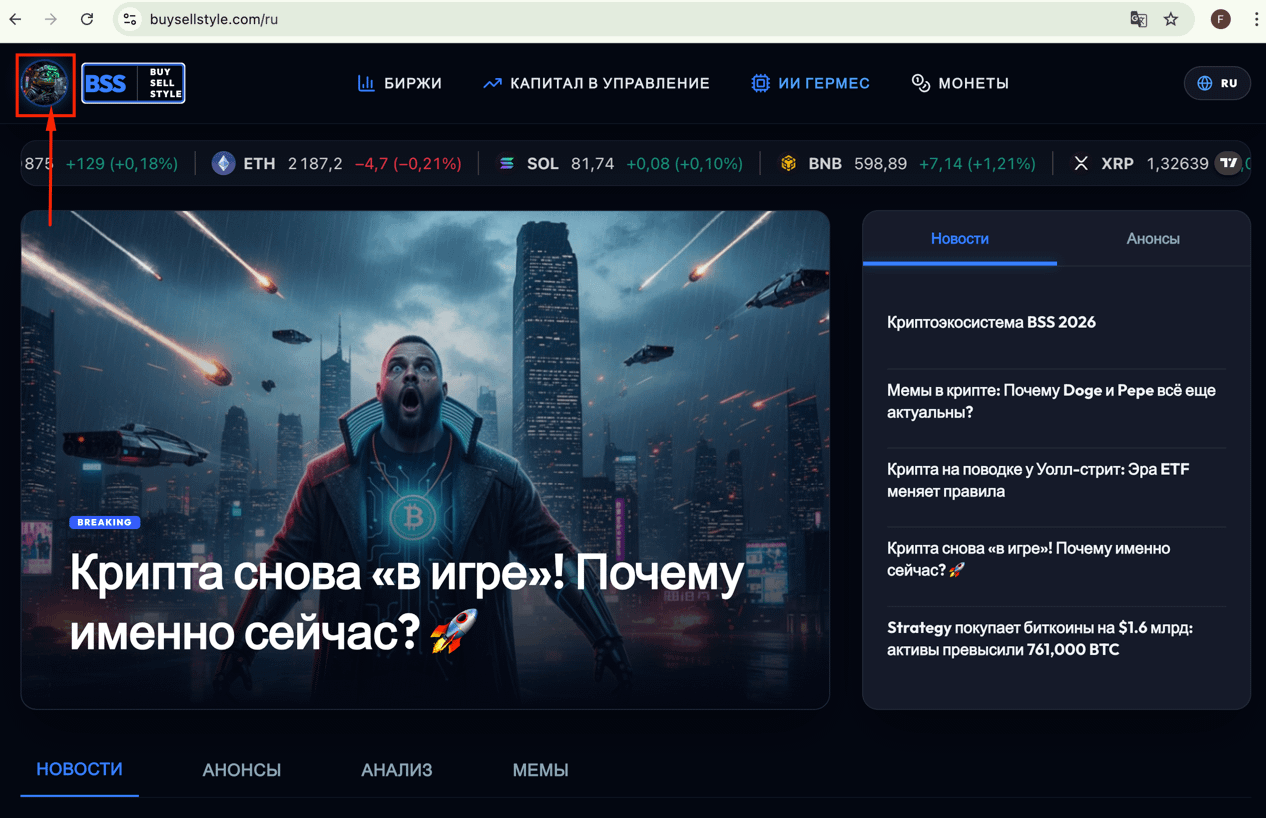Click the BSS round emblem logo
Image resolution: width=1267 pixels, height=818 pixels.
(45, 85)
